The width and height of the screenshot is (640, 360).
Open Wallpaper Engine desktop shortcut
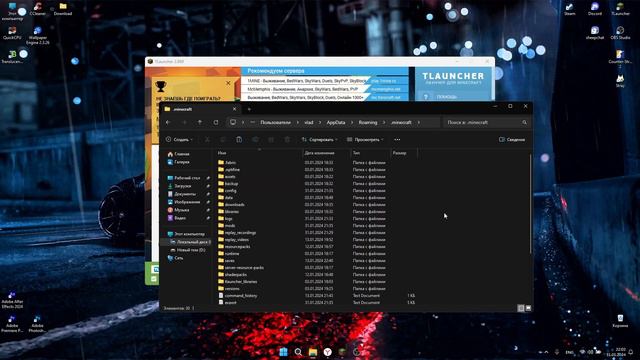click(x=38, y=36)
